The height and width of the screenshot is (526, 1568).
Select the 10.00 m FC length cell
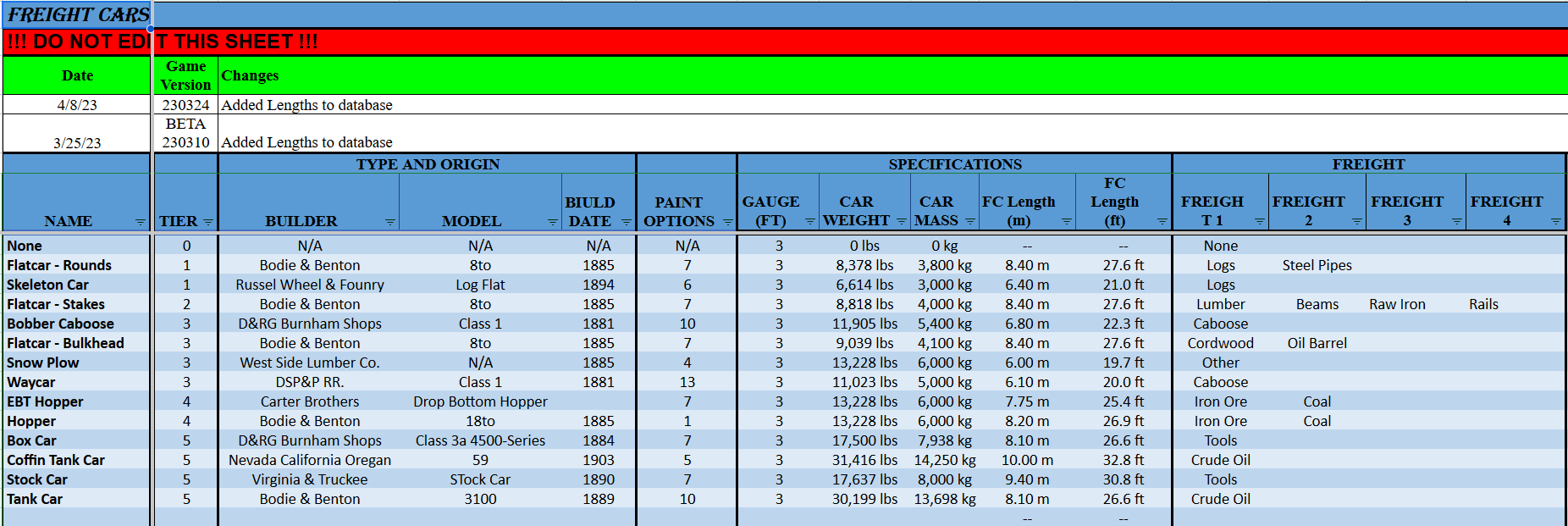(1027, 460)
